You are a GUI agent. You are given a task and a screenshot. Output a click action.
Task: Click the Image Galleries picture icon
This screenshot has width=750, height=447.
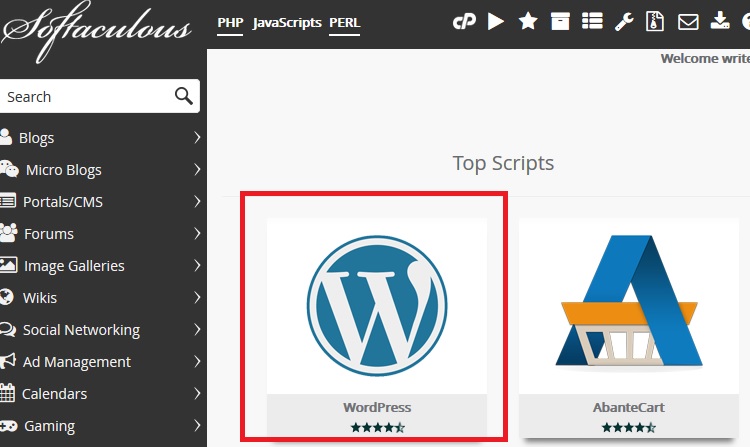[8, 265]
